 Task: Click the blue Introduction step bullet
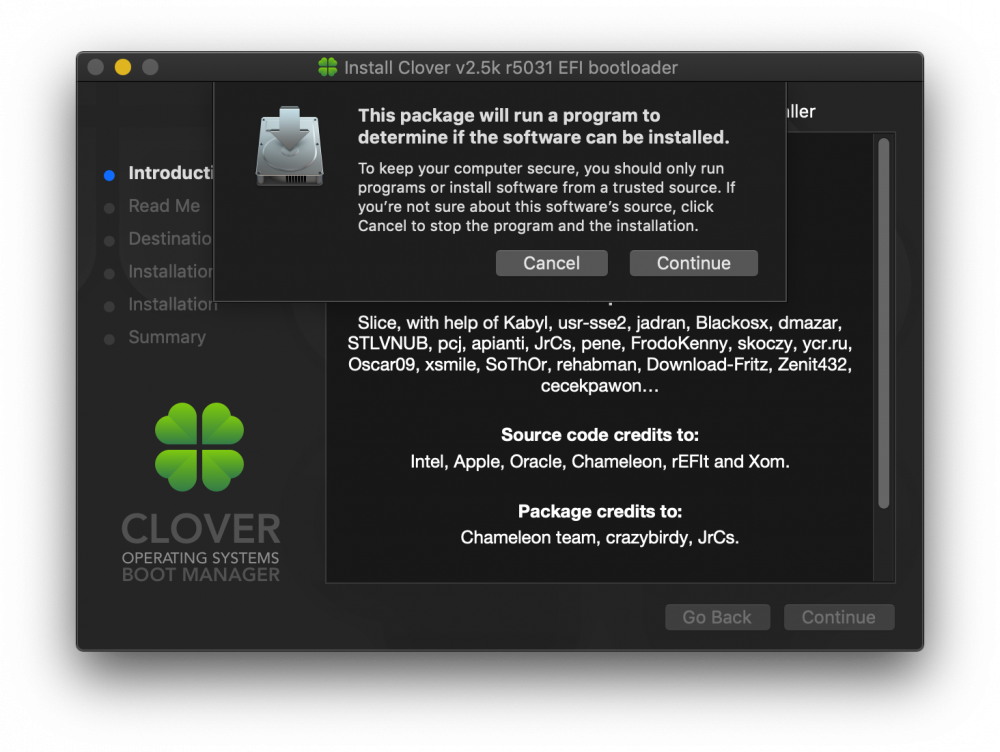(x=109, y=175)
